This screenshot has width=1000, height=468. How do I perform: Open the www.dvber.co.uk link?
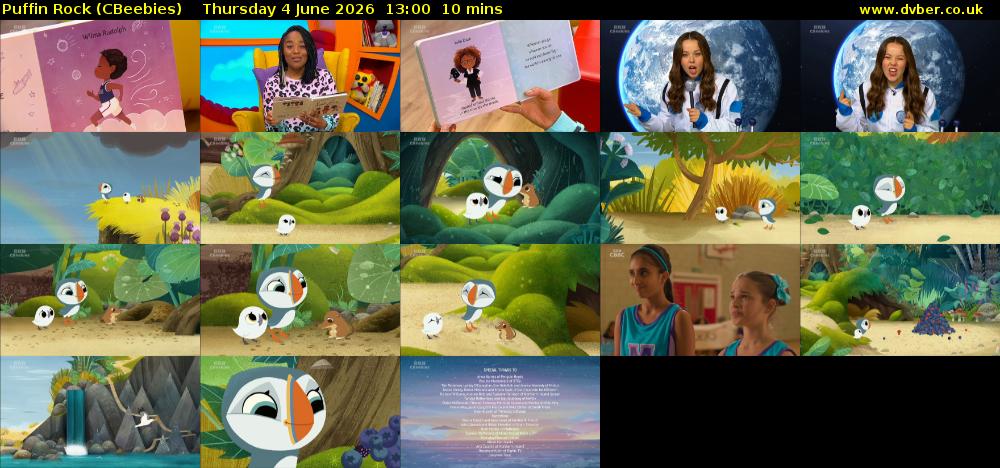920,10
